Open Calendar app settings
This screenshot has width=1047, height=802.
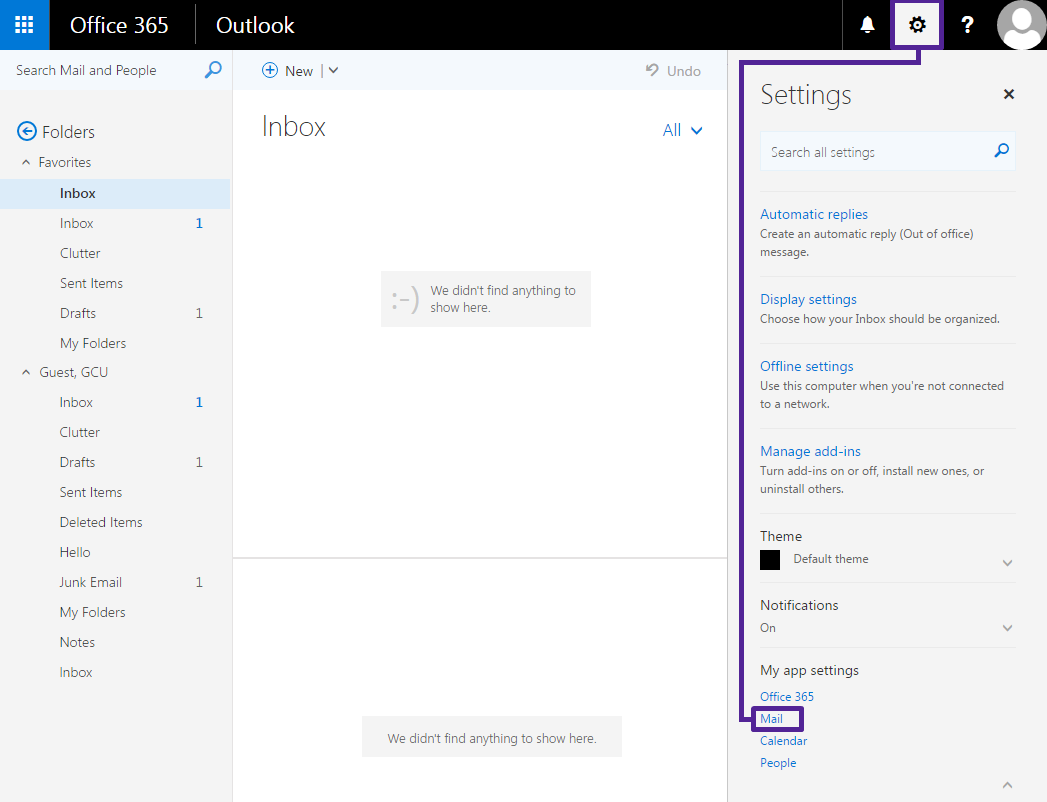(x=783, y=741)
